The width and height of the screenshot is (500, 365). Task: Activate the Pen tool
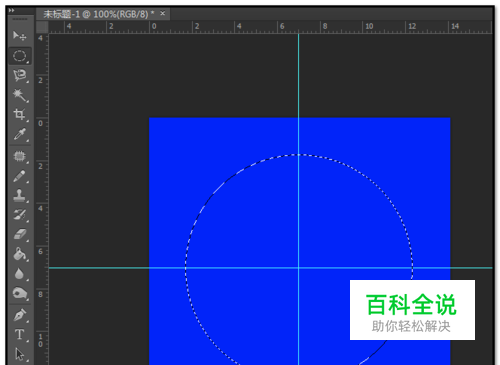click(x=19, y=315)
